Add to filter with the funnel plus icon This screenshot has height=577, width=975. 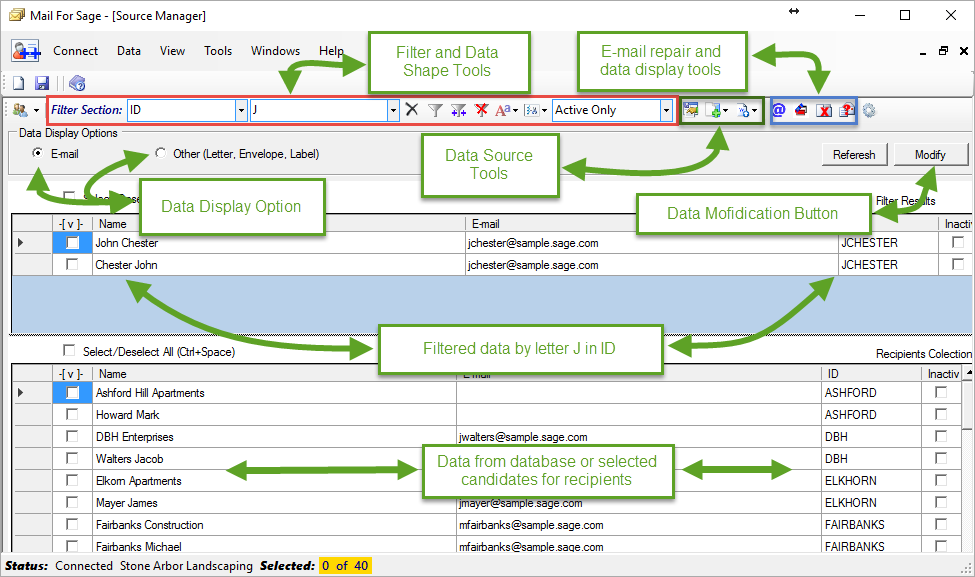tap(458, 110)
